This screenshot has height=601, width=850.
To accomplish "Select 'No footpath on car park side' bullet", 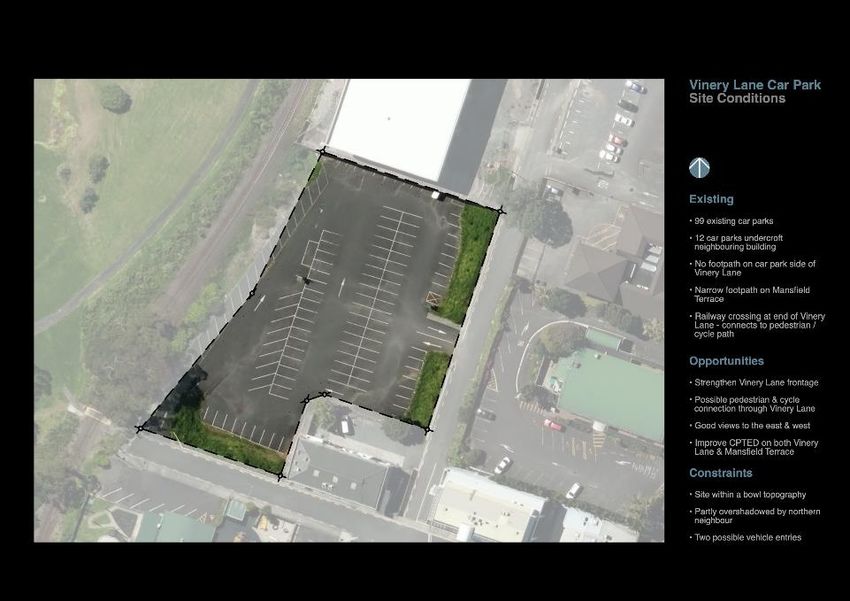I will coord(752,268).
